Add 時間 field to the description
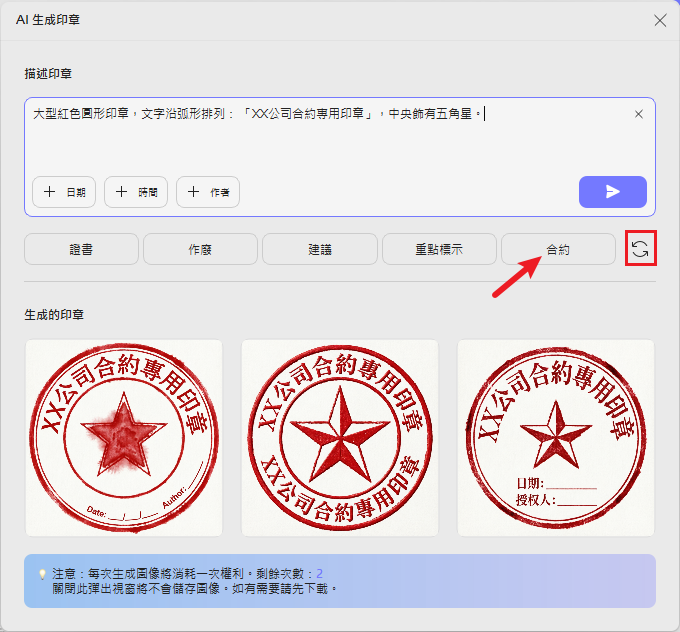This screenshot has width=680, height=632. click(136, 192)
